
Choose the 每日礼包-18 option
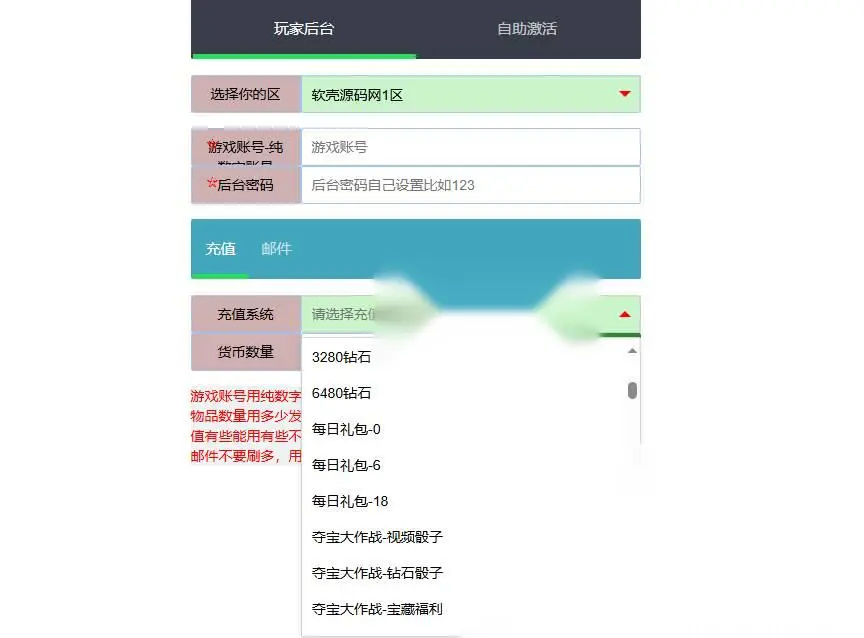coord(471,501)
